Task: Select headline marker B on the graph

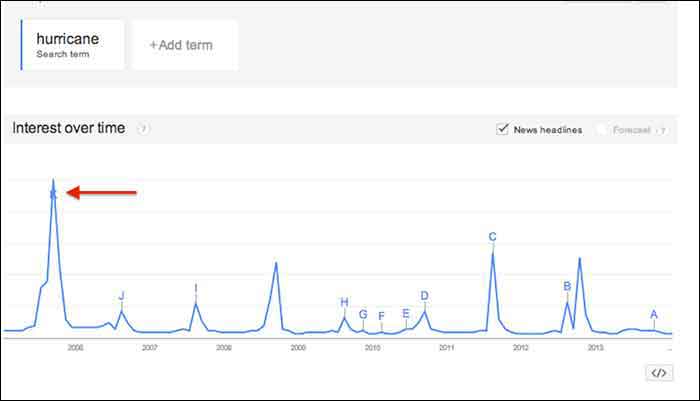Action: point(567,286)
